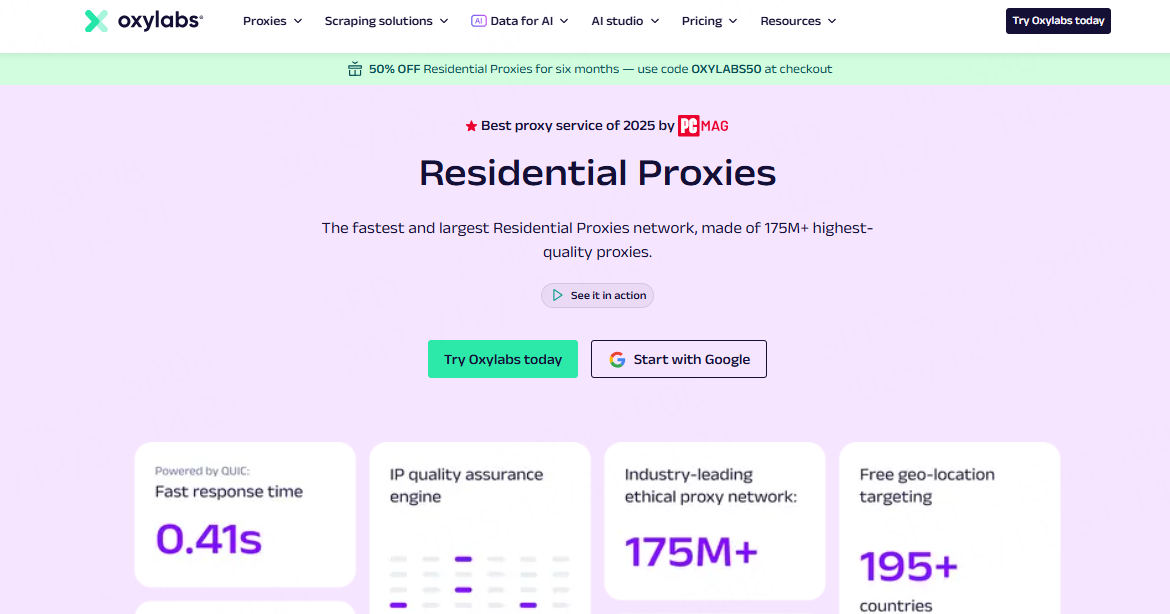Click the dark Try Oxylabs today header button
Image resolution: width=1170 pixels, height=614 pixels.
coord(1058,21)
